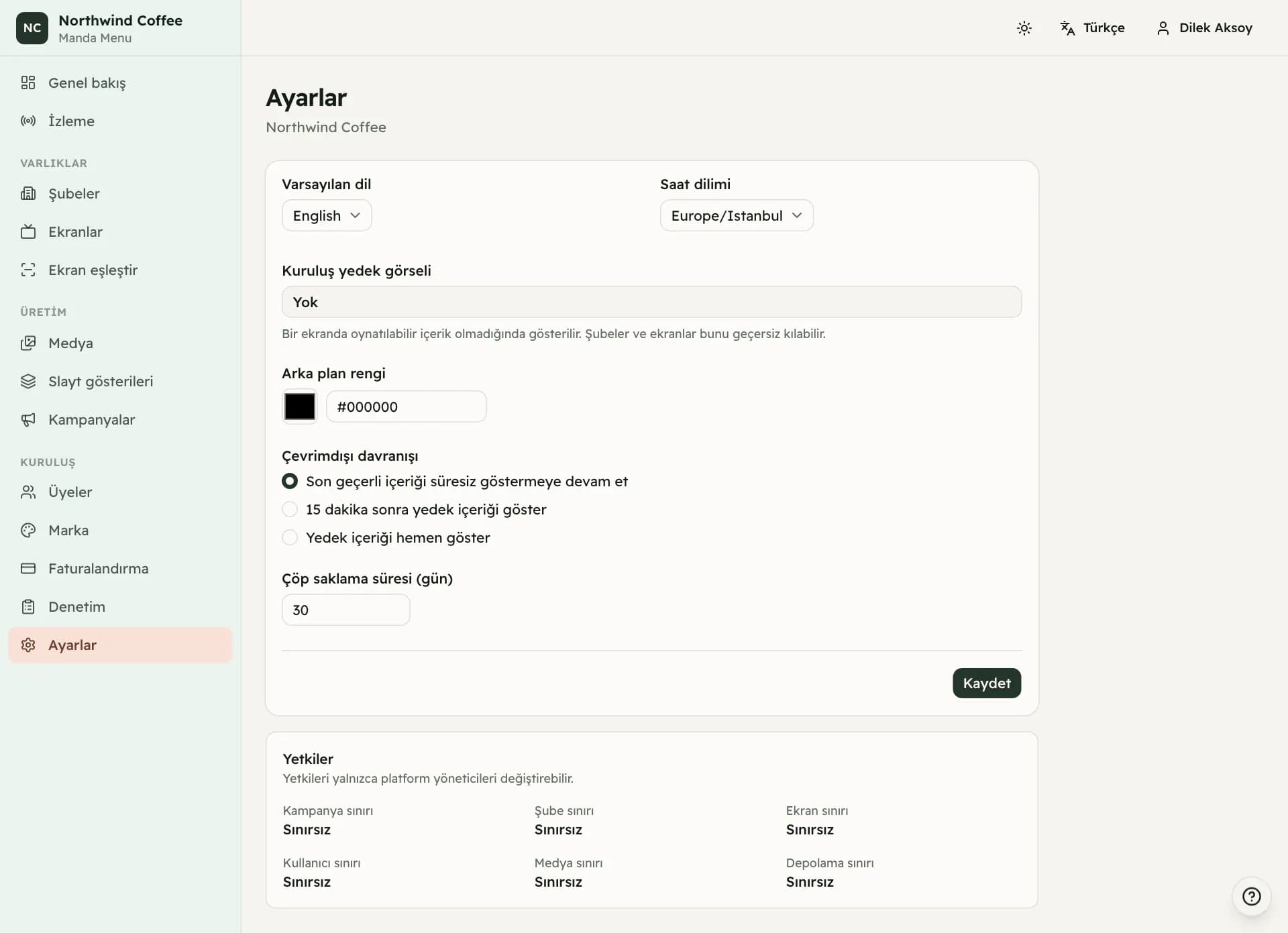
Task: Click the Slayt gösterileri layers icon
Action: point(28,381)
